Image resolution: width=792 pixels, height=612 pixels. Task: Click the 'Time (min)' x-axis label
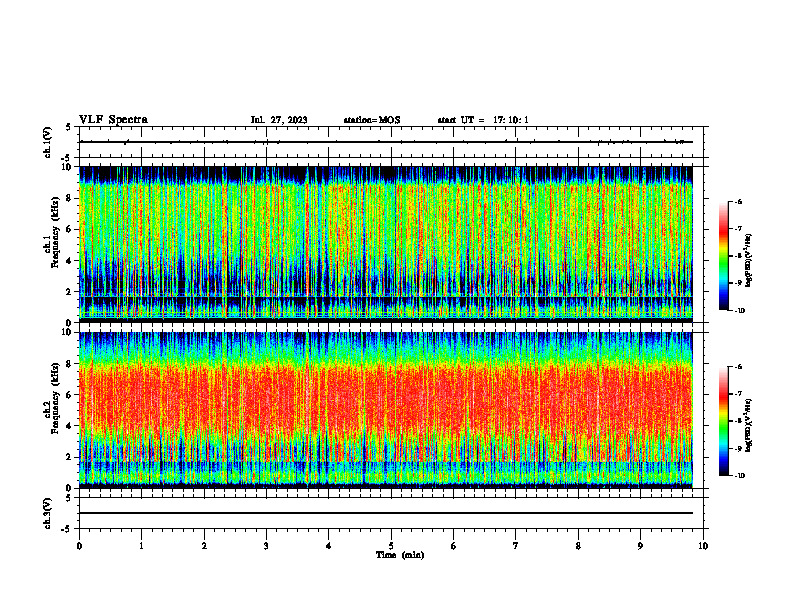coord(400,555)
